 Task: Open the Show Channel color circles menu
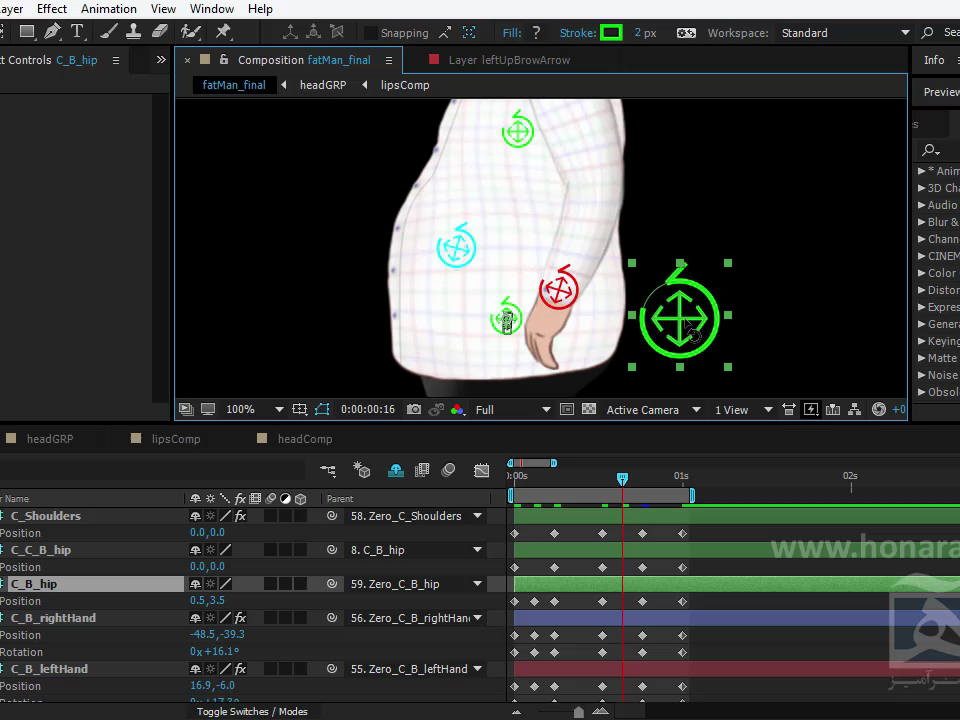click(457, 409)
